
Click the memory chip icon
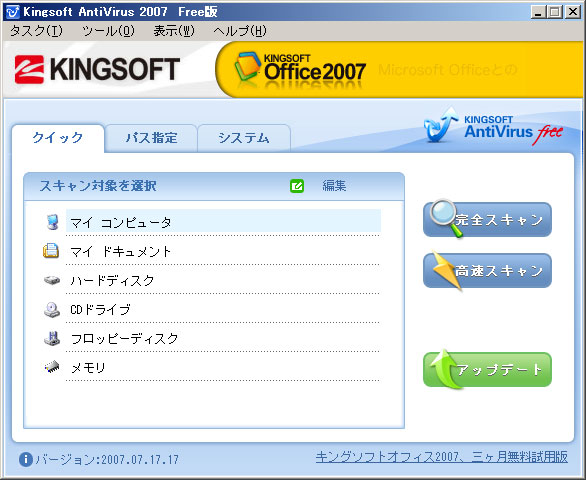(52, 367)
